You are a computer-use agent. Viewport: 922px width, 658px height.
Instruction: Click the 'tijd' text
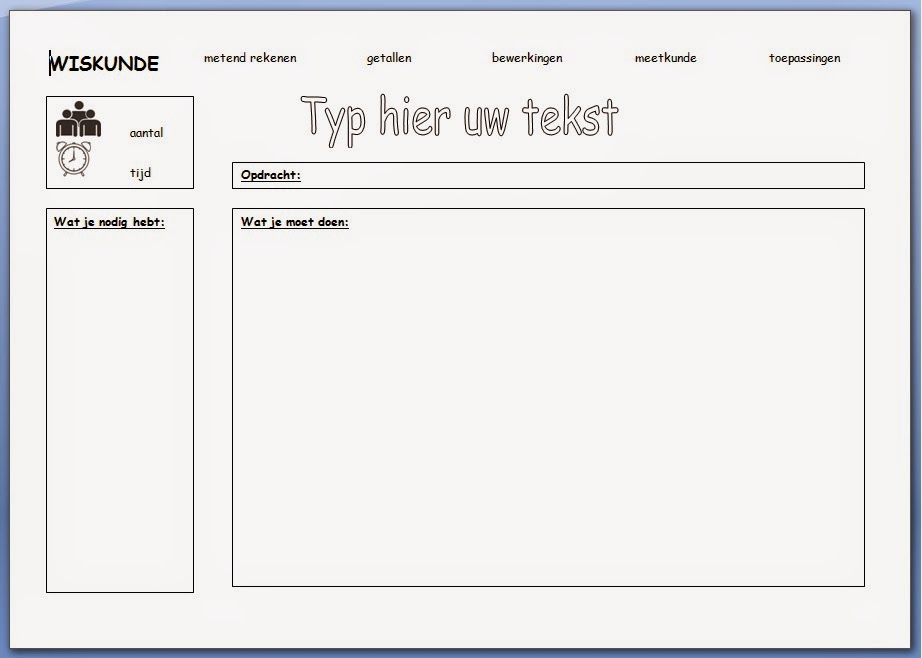[x=141, y=173]
